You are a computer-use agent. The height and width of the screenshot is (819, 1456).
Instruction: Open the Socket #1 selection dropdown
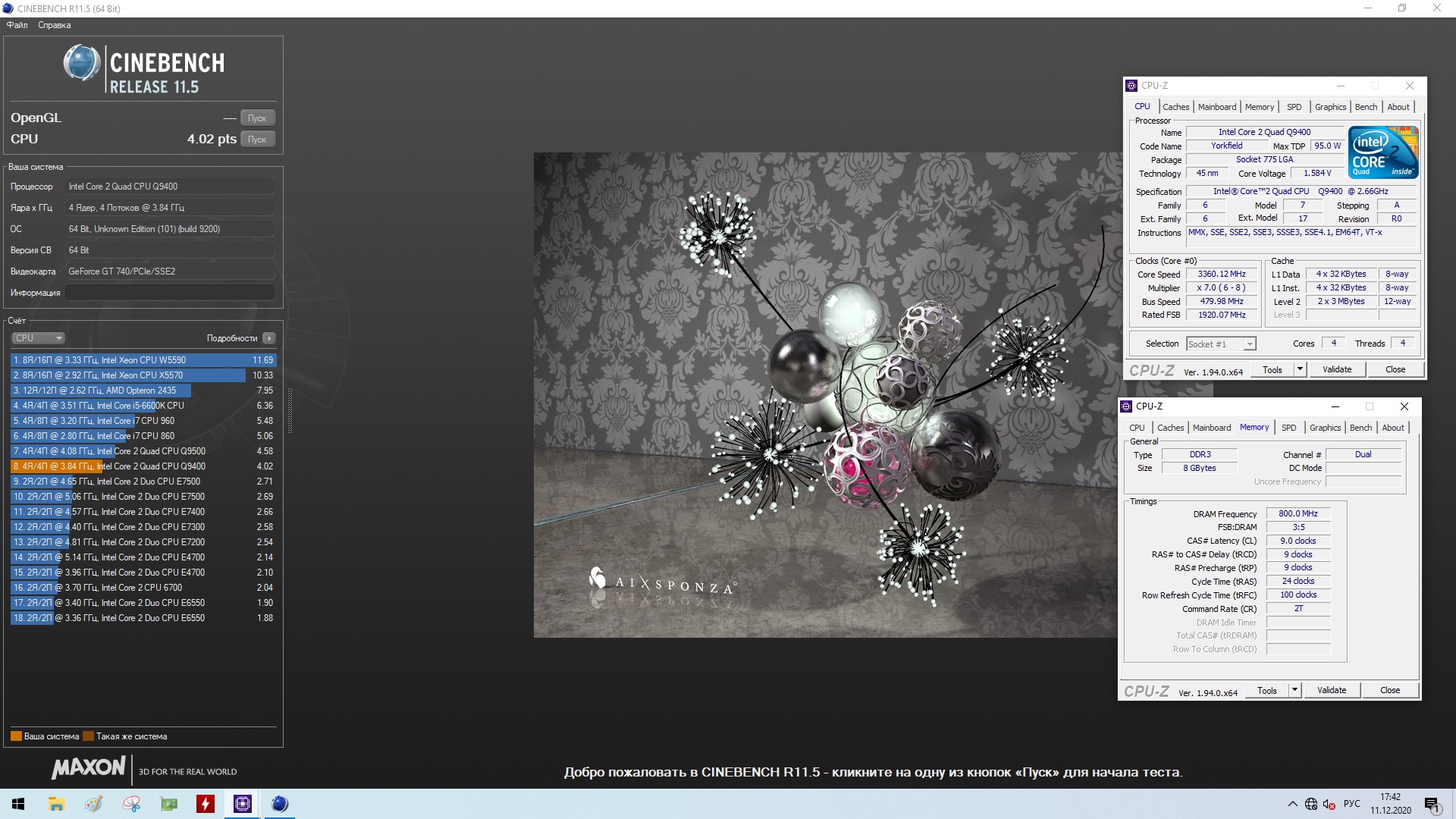[1221, 344]
